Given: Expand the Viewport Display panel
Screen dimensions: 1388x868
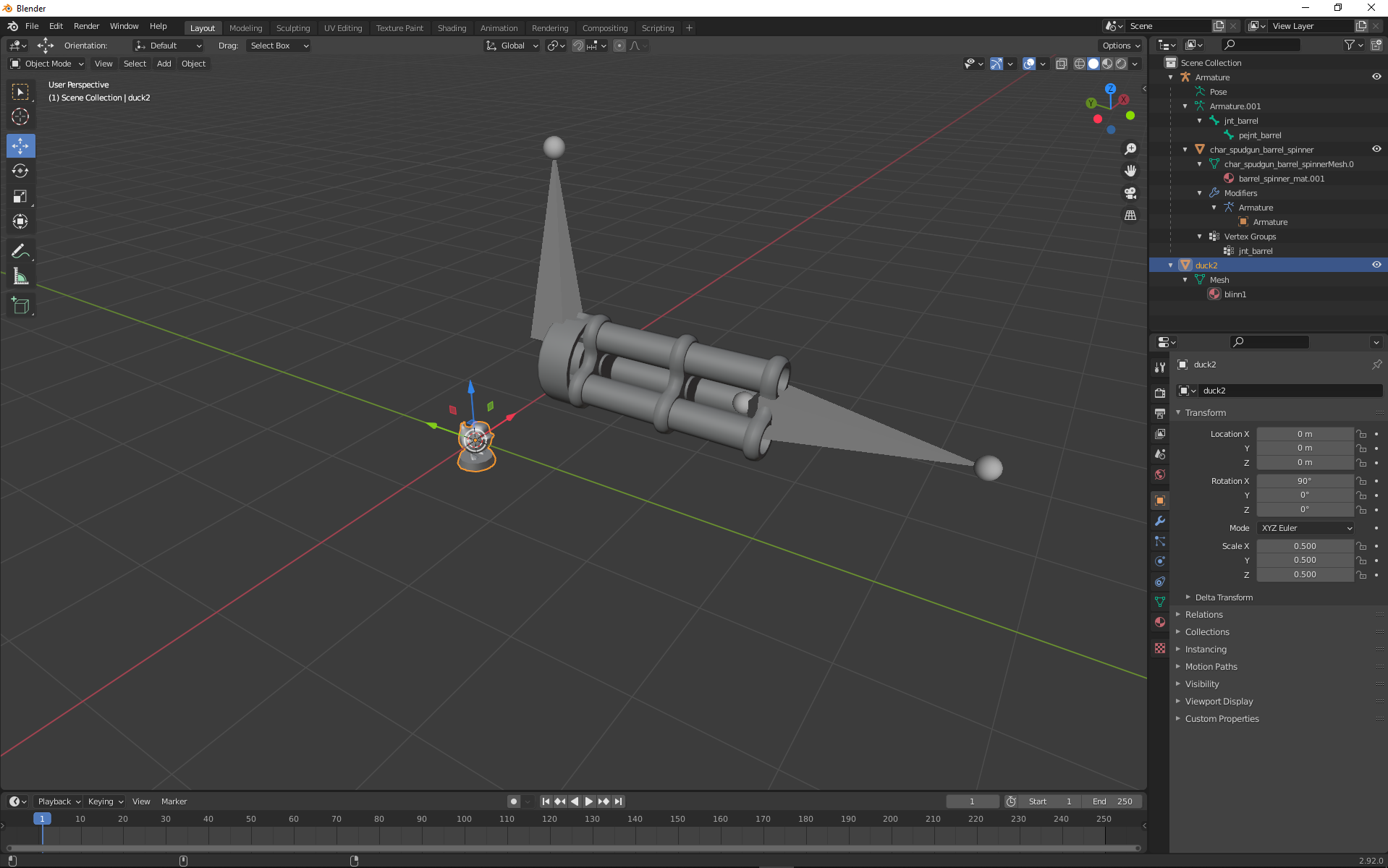Looking at the screenshot, I should [1219, 702].
